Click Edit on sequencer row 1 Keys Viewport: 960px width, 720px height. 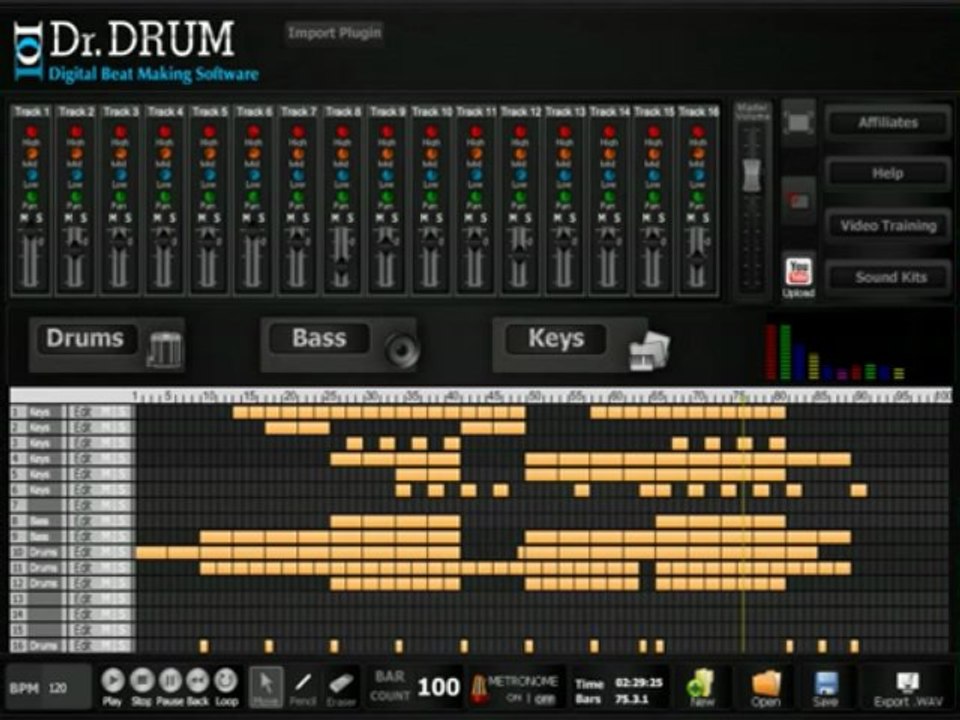[83, 412]
